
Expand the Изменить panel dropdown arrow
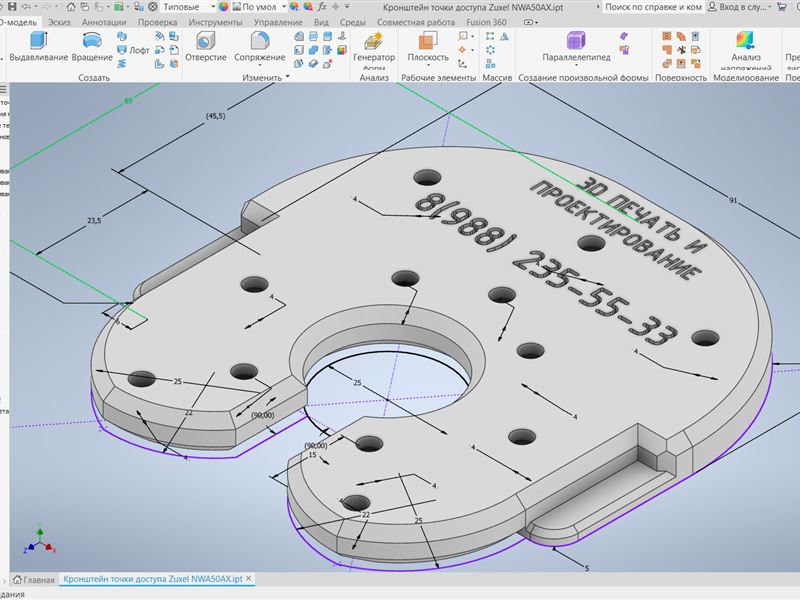[287, 77]
